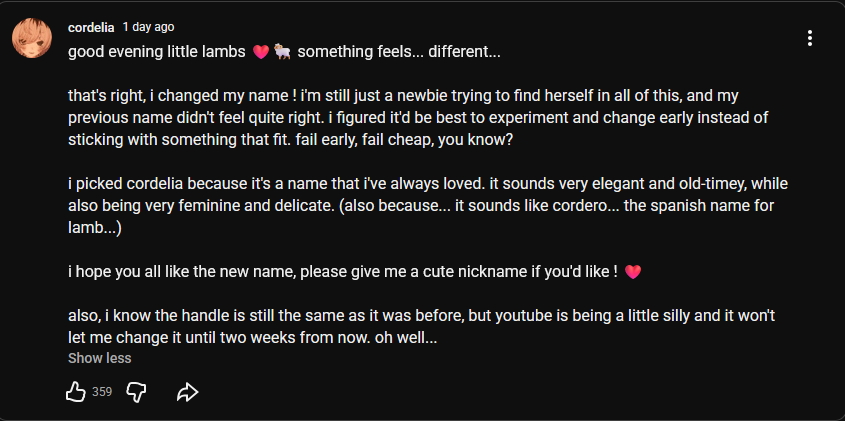
Task: Click the pink heart emoji after "little lambs"
Action: 261,52
